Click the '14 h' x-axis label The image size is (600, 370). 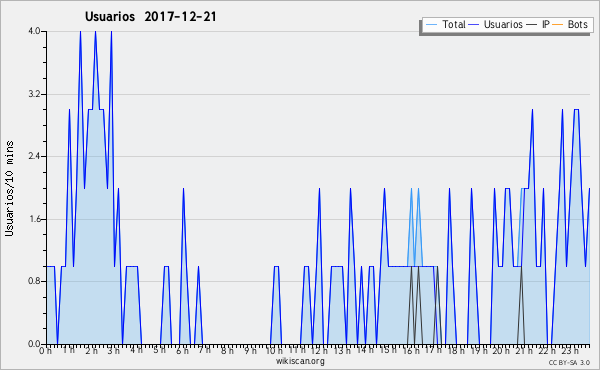click(365, 350)
